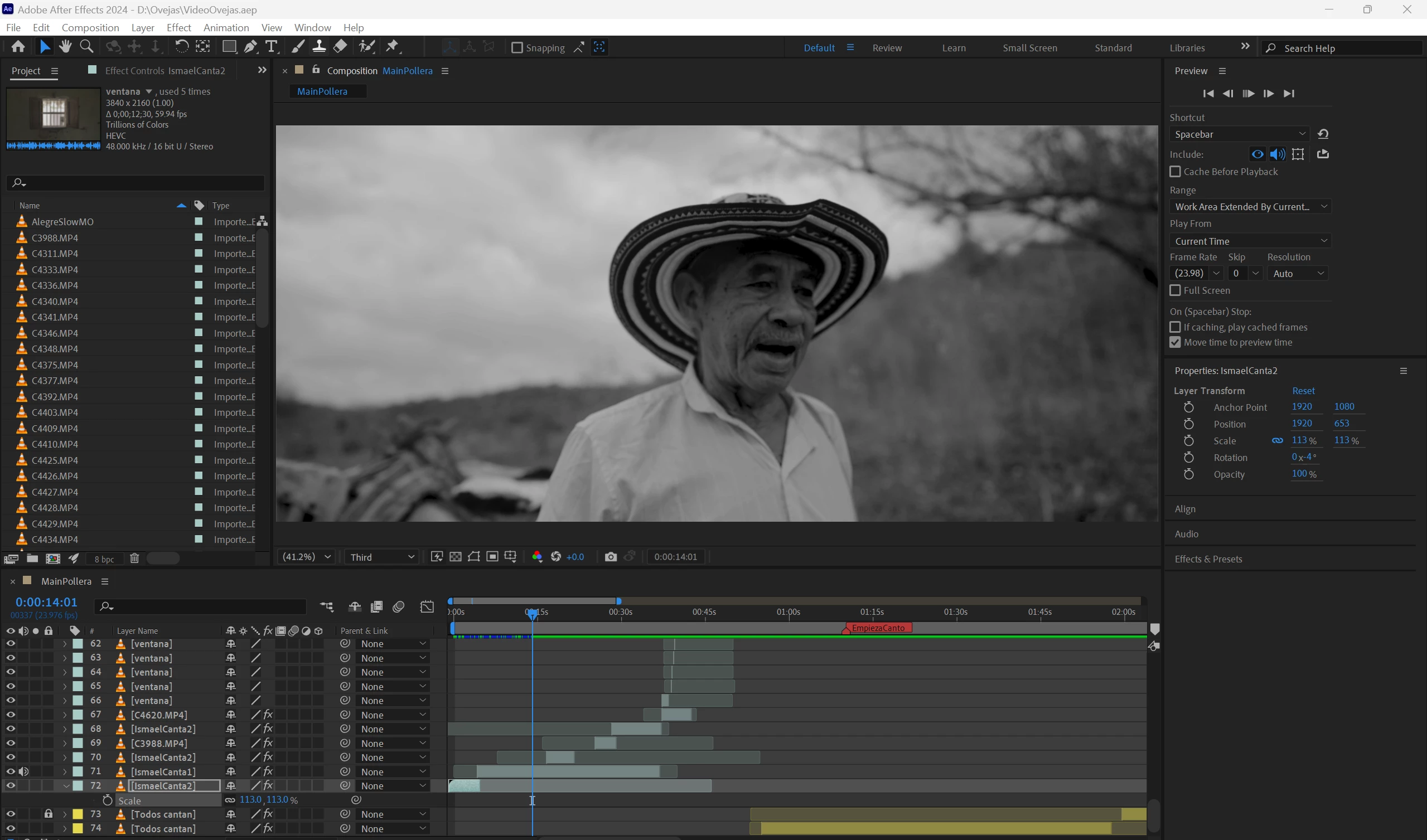Select the Hand tool
This screenshot has width=1427, height=840.
pyautogui.click(x=65, y=47)
